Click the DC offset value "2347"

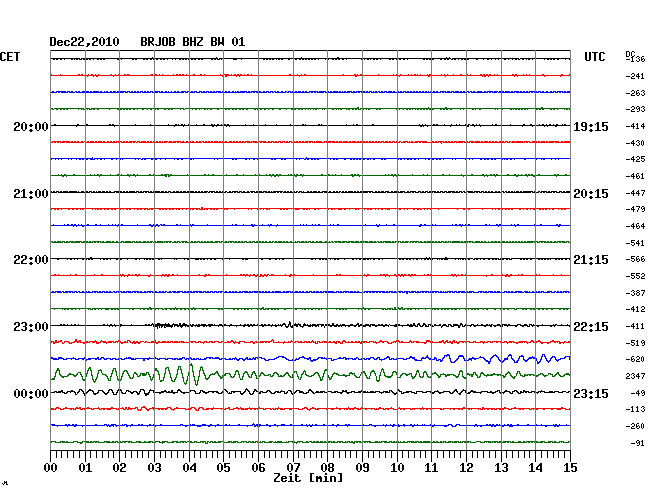pyautogui.click(x=635, y=376)
